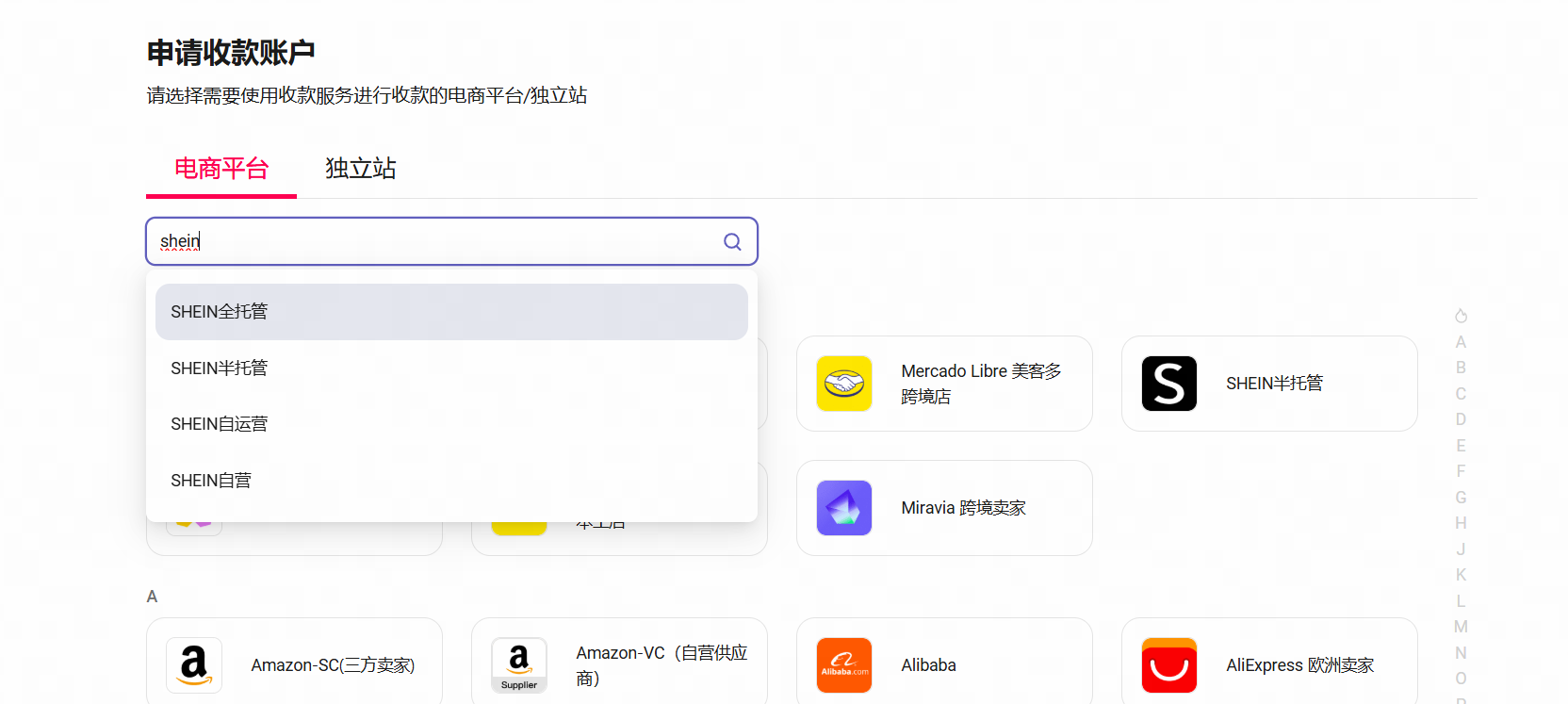1568x704 pixels.
Task: Open the 电商平台 tab
Action: coord(221,169)
